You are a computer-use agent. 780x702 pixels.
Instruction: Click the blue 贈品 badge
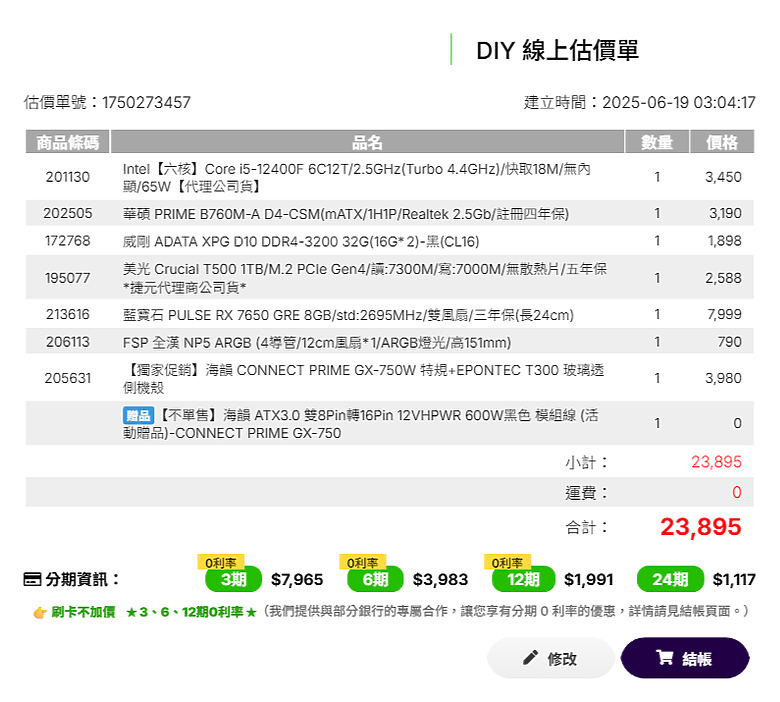(x=138, y=415)
